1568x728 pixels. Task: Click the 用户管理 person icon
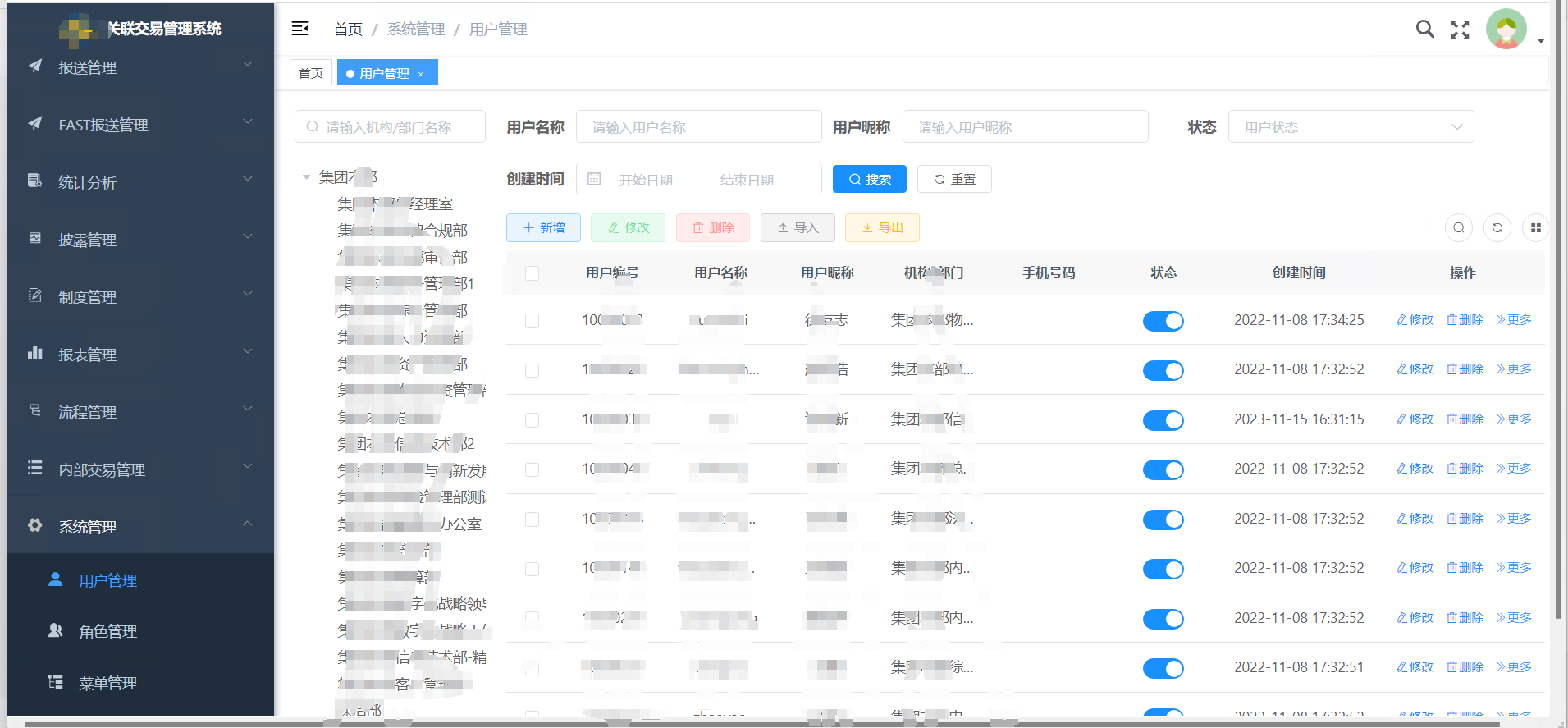[x=55, y=579]
